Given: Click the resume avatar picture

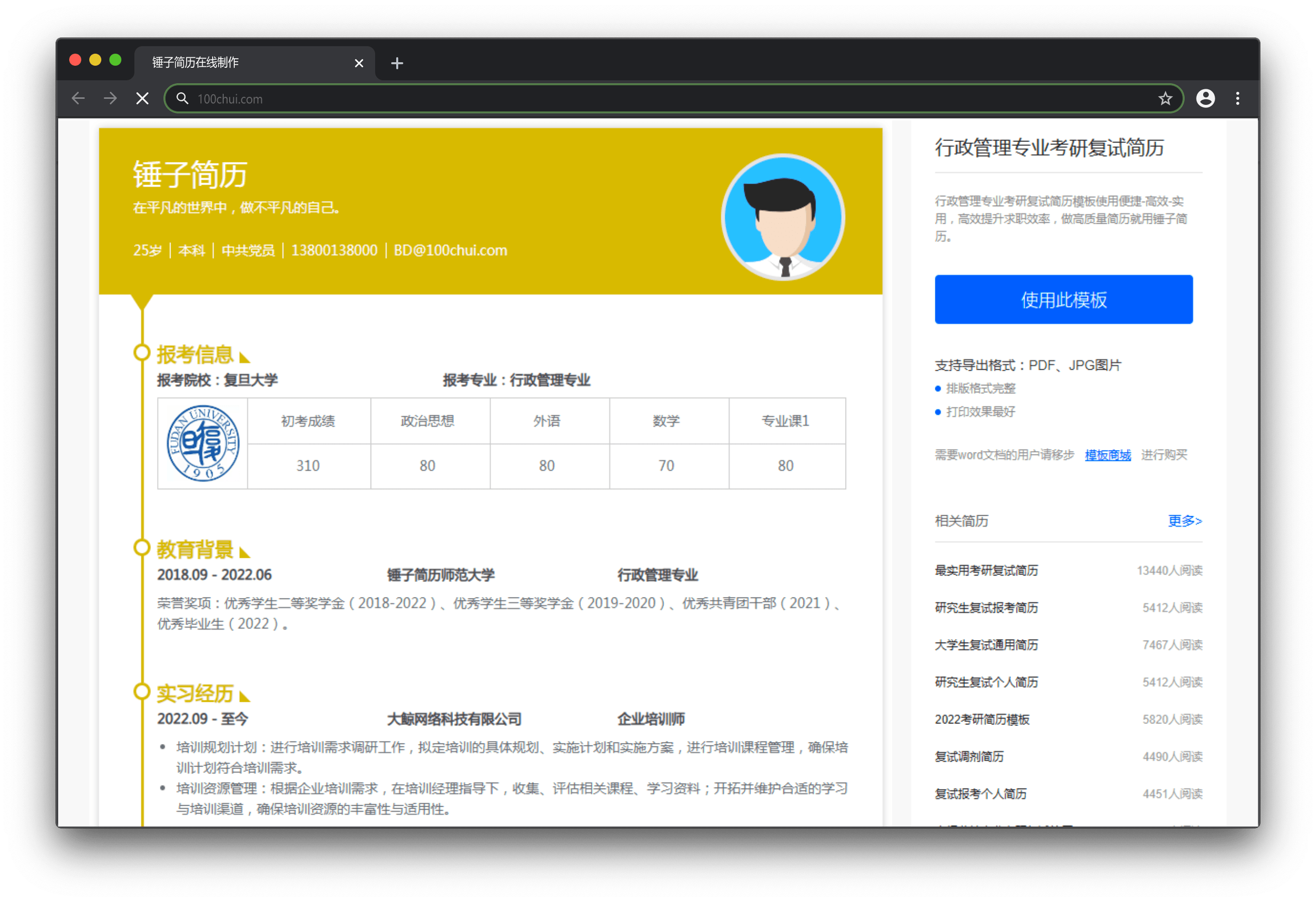Looking at the screenshot, I should pyautogui.click(x=783, y=217).
